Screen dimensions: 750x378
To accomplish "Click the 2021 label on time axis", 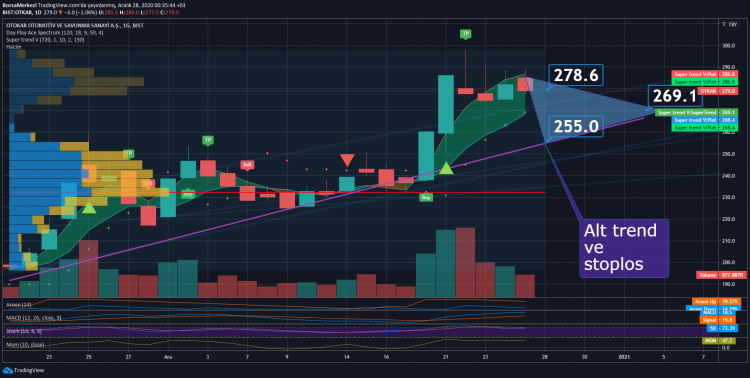I will click(624, 357).
